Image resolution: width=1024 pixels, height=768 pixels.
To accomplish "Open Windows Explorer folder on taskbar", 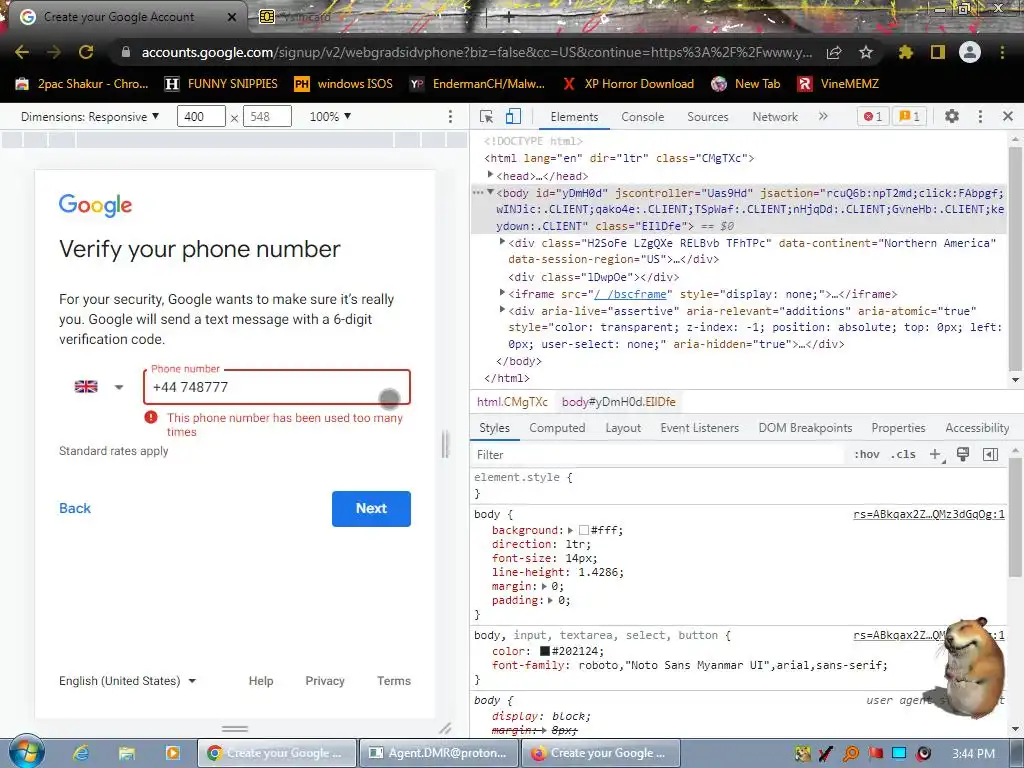I will (x=127, y=753).
